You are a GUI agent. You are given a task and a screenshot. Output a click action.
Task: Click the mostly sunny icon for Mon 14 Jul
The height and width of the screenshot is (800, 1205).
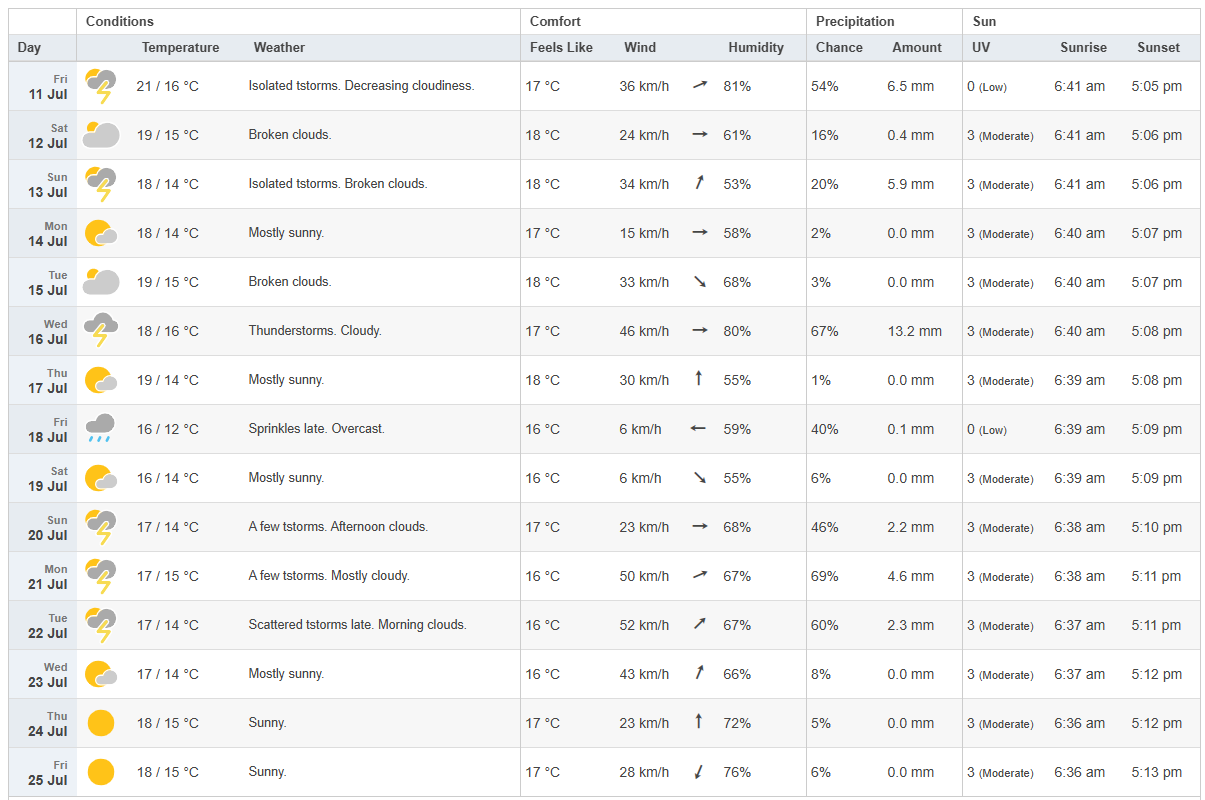click(x=101, y=233)
